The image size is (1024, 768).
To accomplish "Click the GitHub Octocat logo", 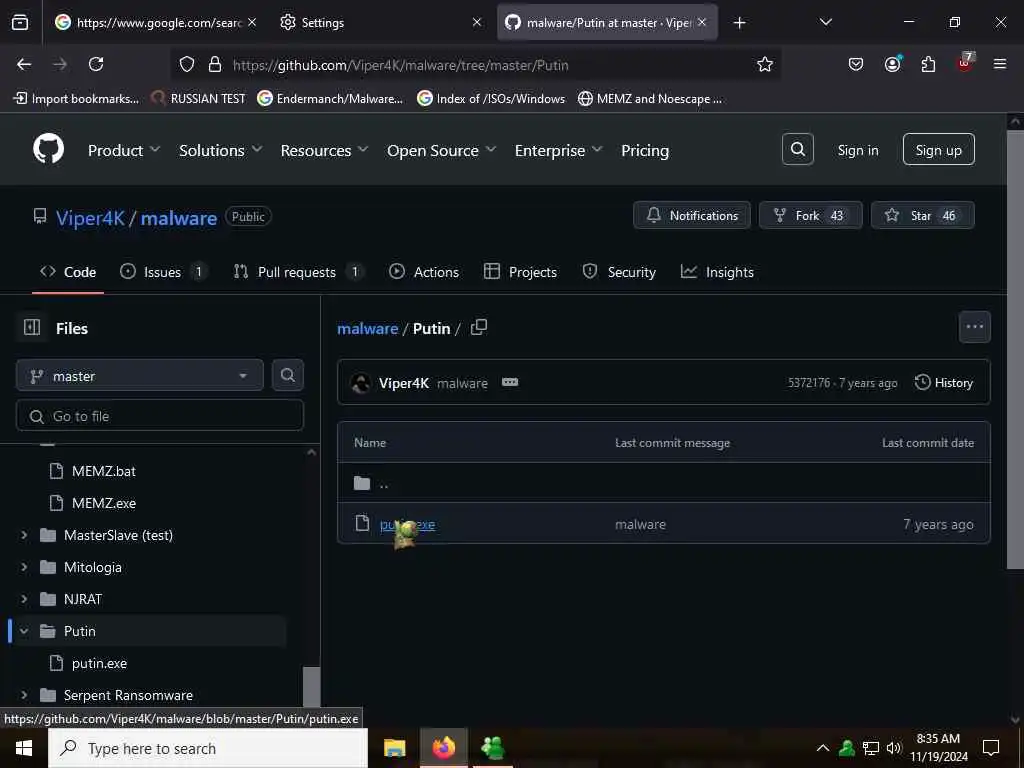I will (48, 150).
